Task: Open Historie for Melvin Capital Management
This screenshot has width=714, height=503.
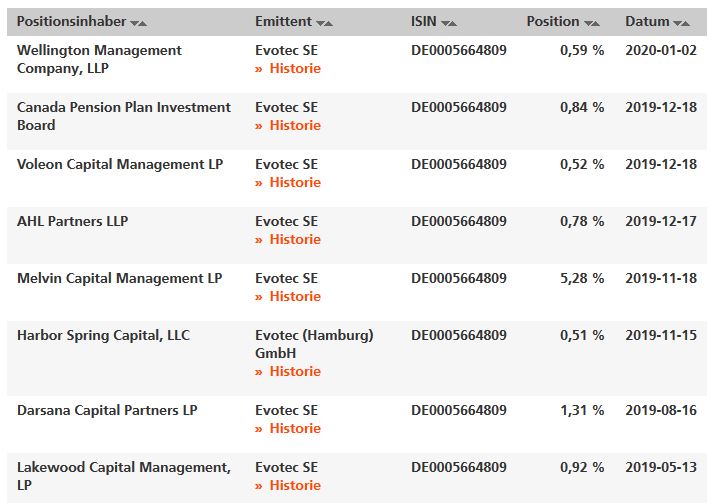Action: (294, 297)
